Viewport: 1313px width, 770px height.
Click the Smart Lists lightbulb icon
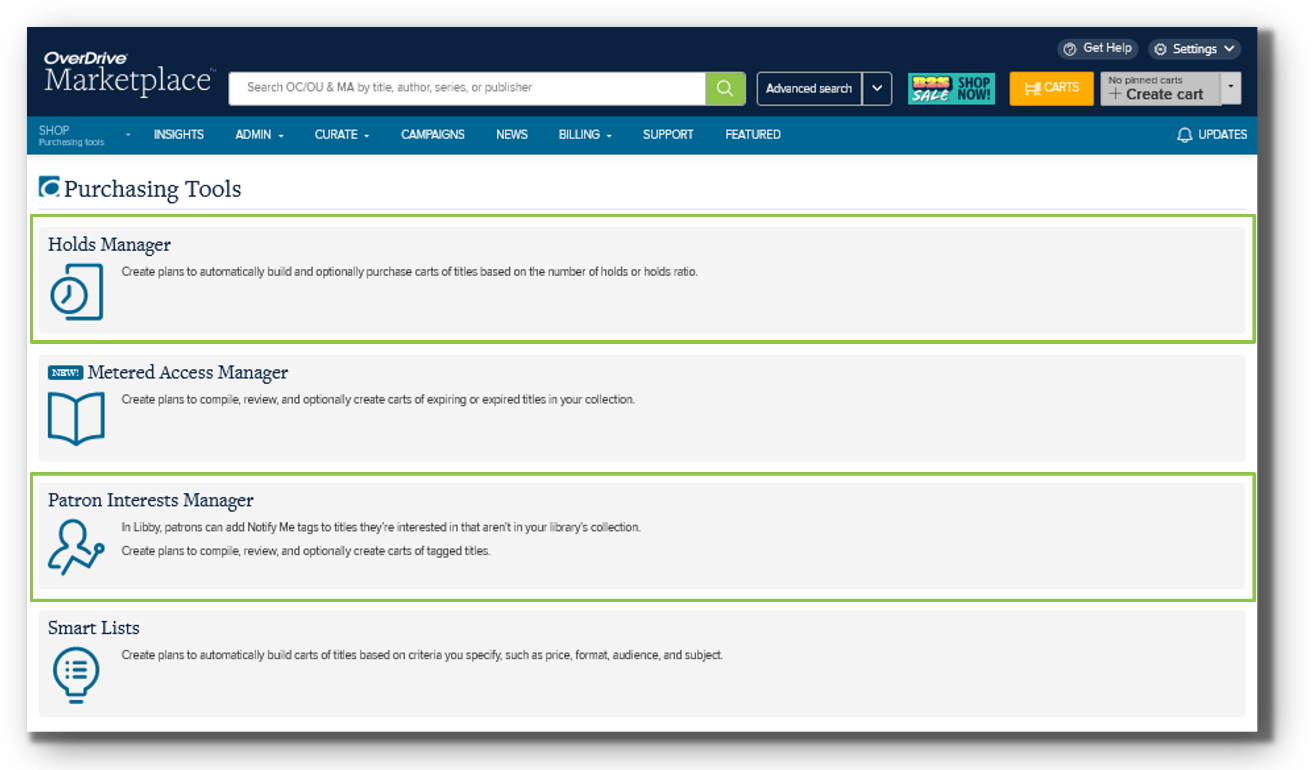[x=76, y=674]
